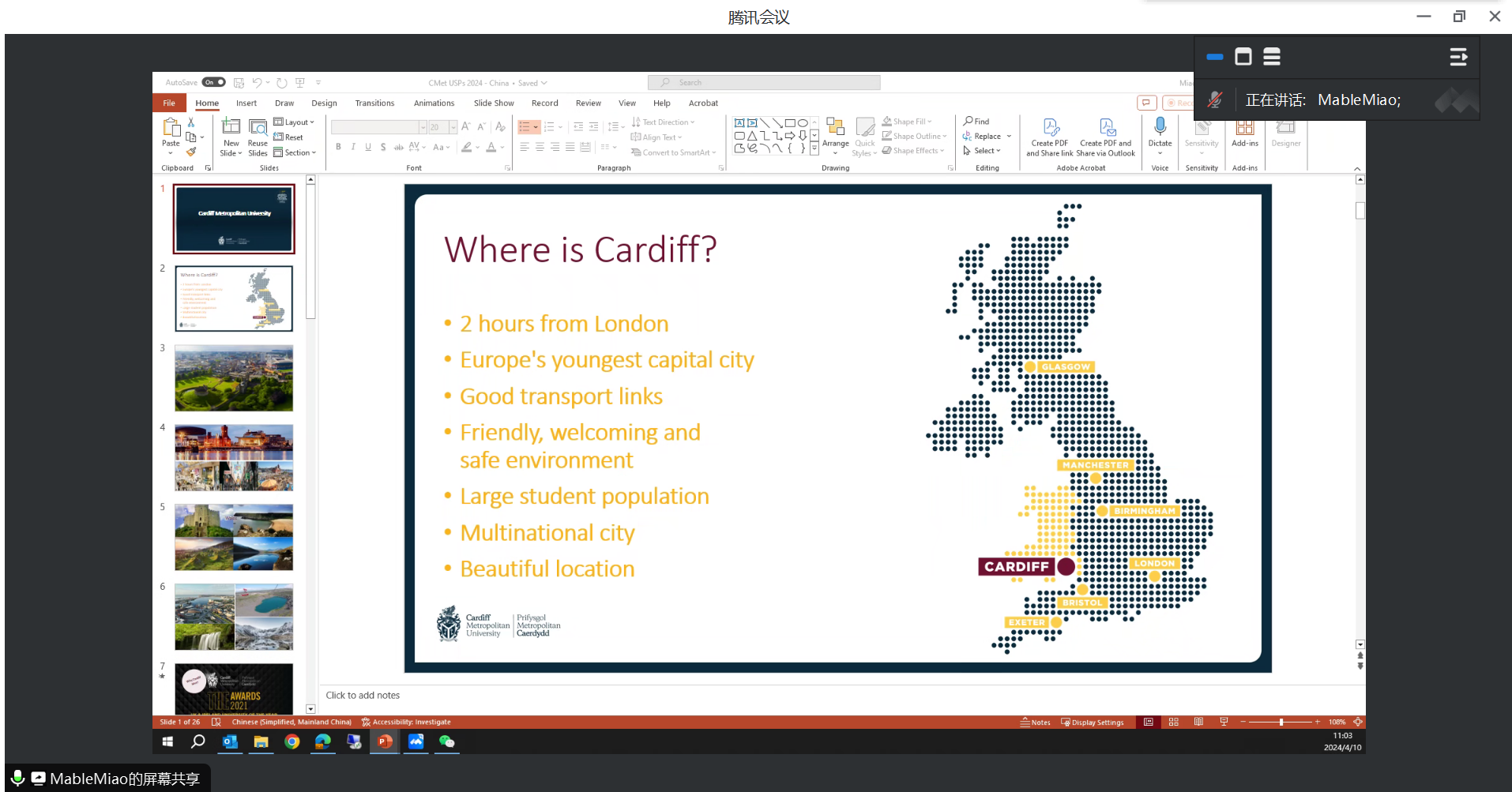The image size is (1512, 792).
Task: Click the ribbon Search box
Action: pos(763,82)
